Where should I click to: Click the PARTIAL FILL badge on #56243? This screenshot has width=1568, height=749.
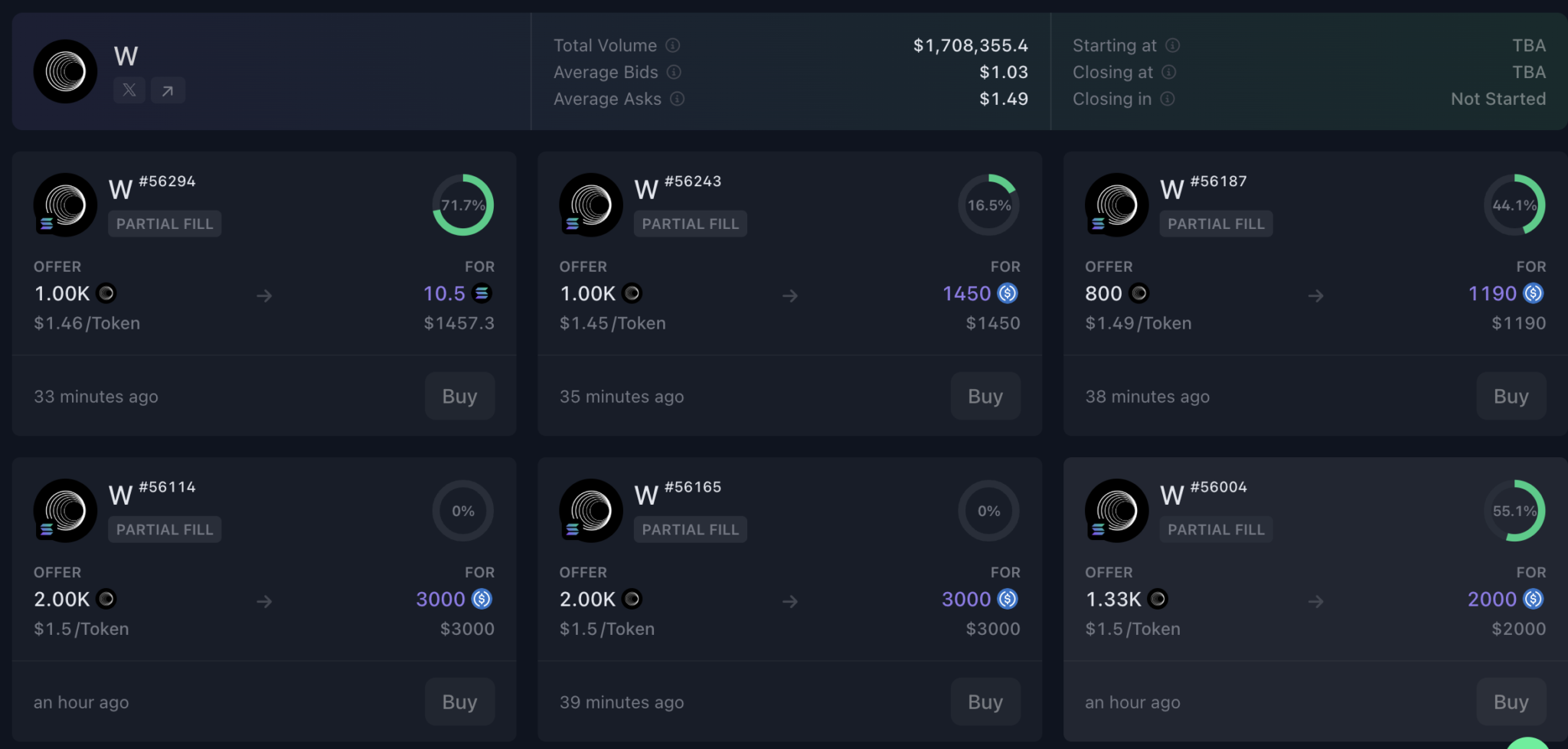(x=691, y=224)
